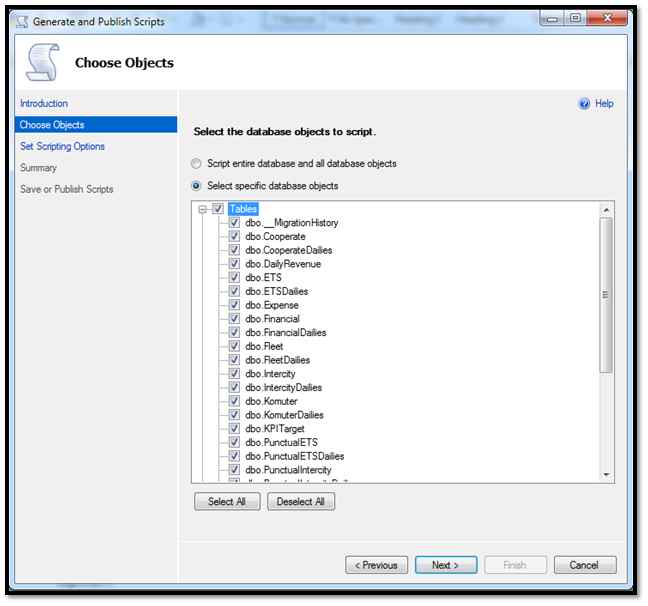The image size is (648, 606).
Task: Select the dbo.KPITarget row text
Action: [x=275, y=429]
